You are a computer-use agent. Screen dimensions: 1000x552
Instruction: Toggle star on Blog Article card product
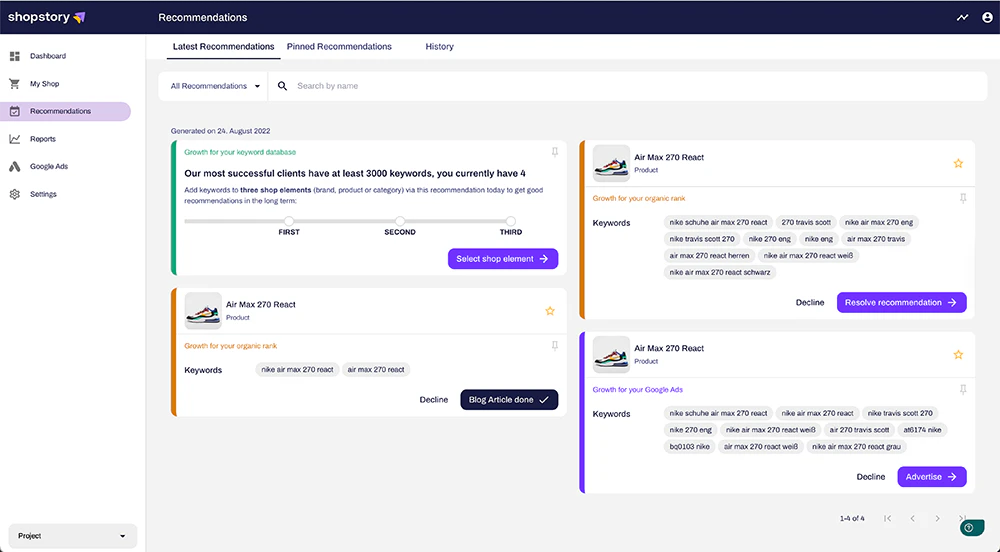[550, 311]
